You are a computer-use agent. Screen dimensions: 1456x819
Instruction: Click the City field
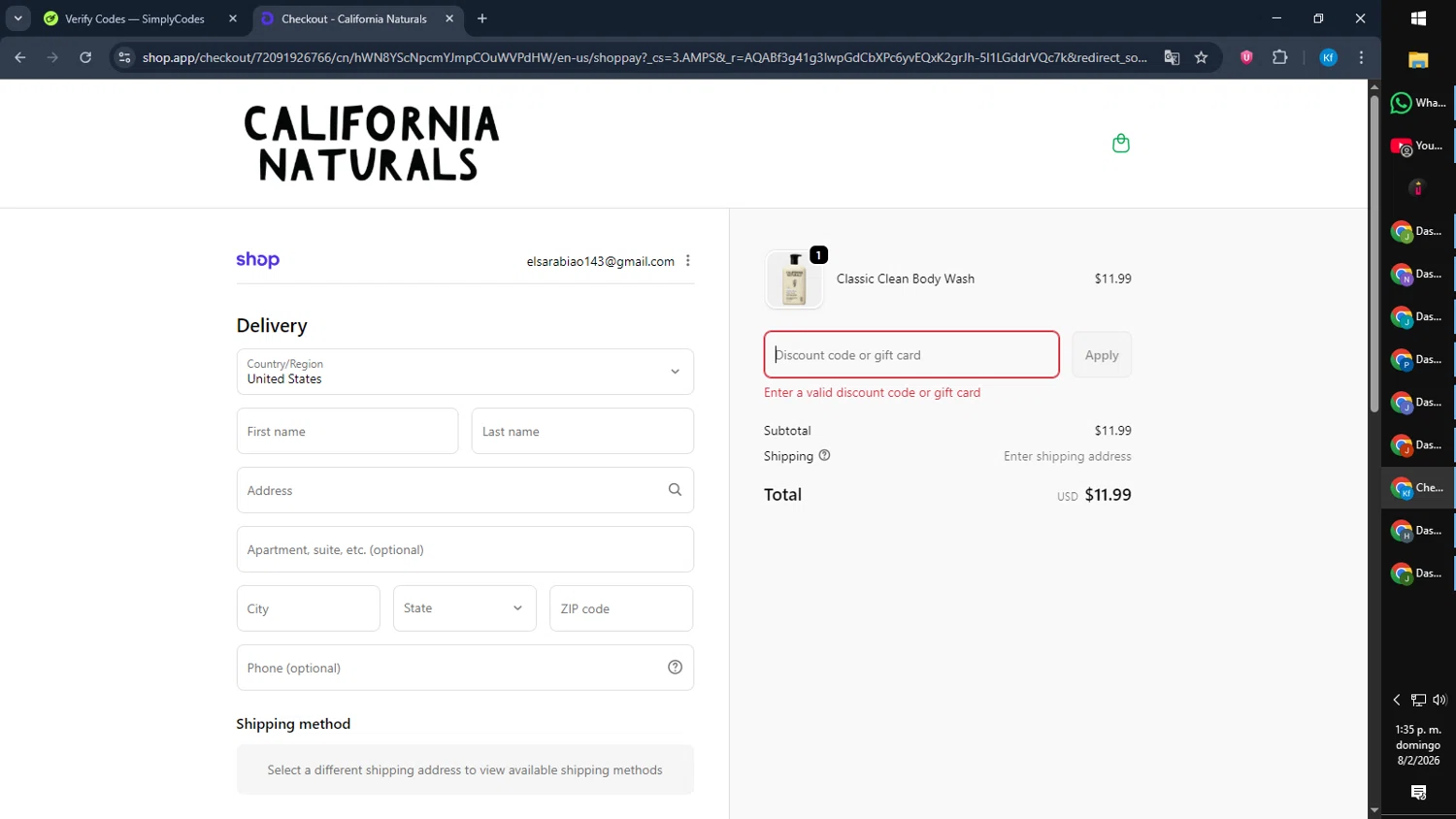click(x=309, y=608)
